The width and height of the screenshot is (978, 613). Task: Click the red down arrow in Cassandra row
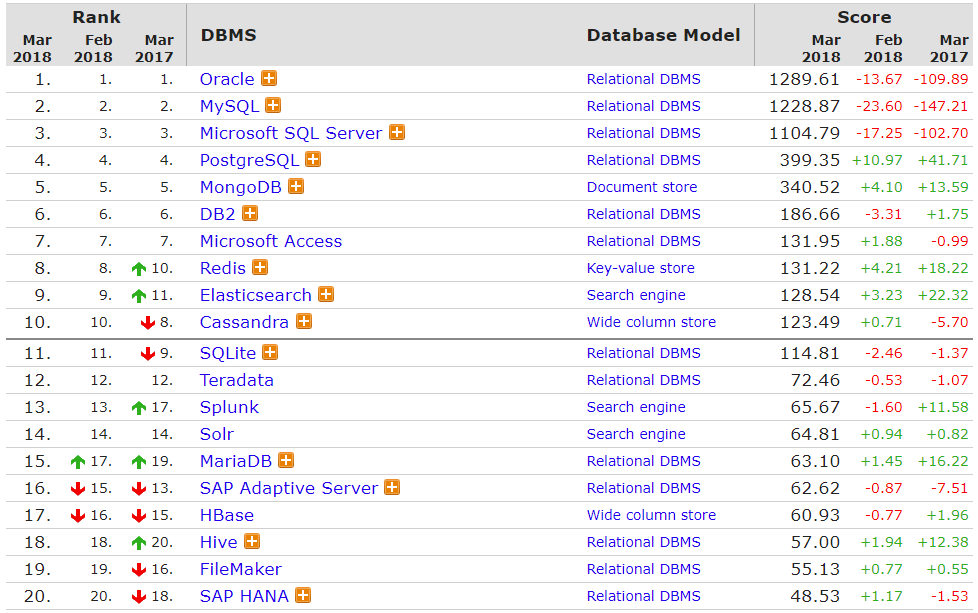148,322
